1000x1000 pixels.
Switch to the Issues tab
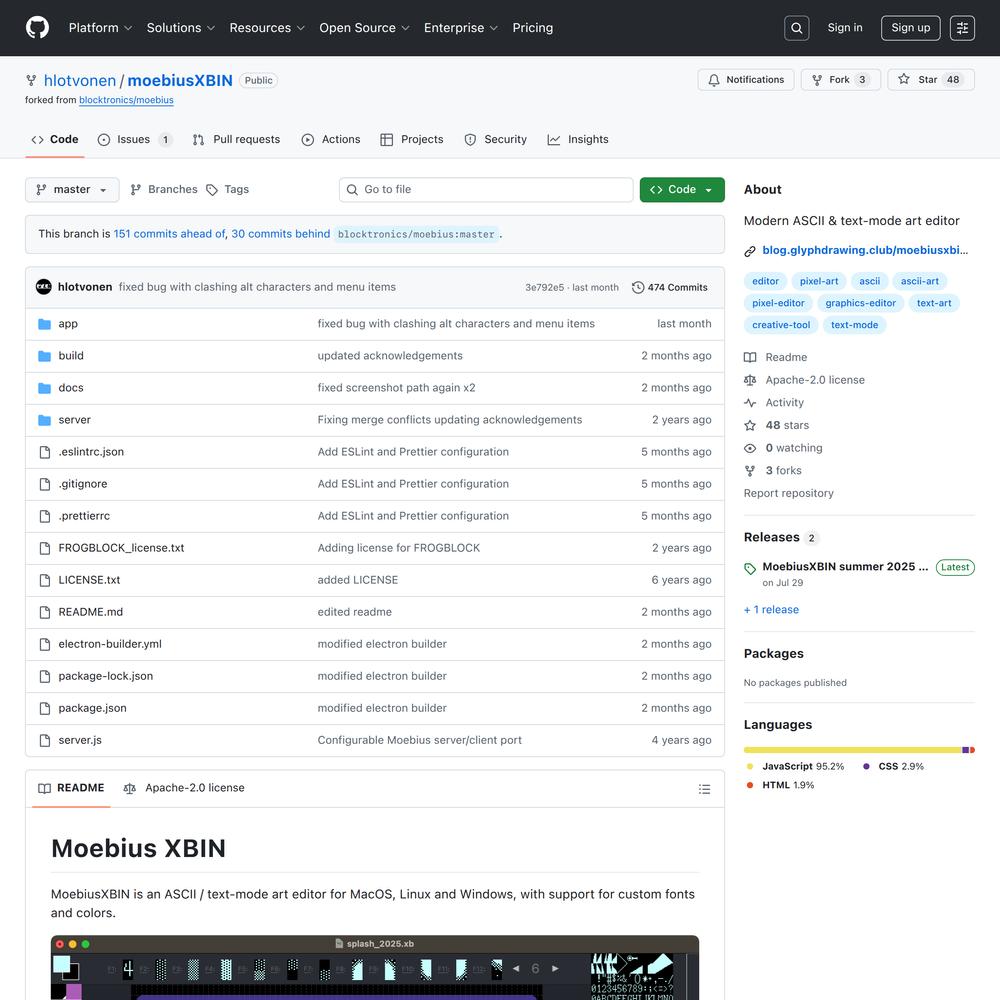[134, 140]
